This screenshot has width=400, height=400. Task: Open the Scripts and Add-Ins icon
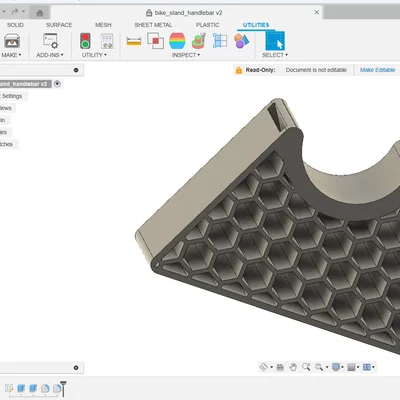coord(51,41)
